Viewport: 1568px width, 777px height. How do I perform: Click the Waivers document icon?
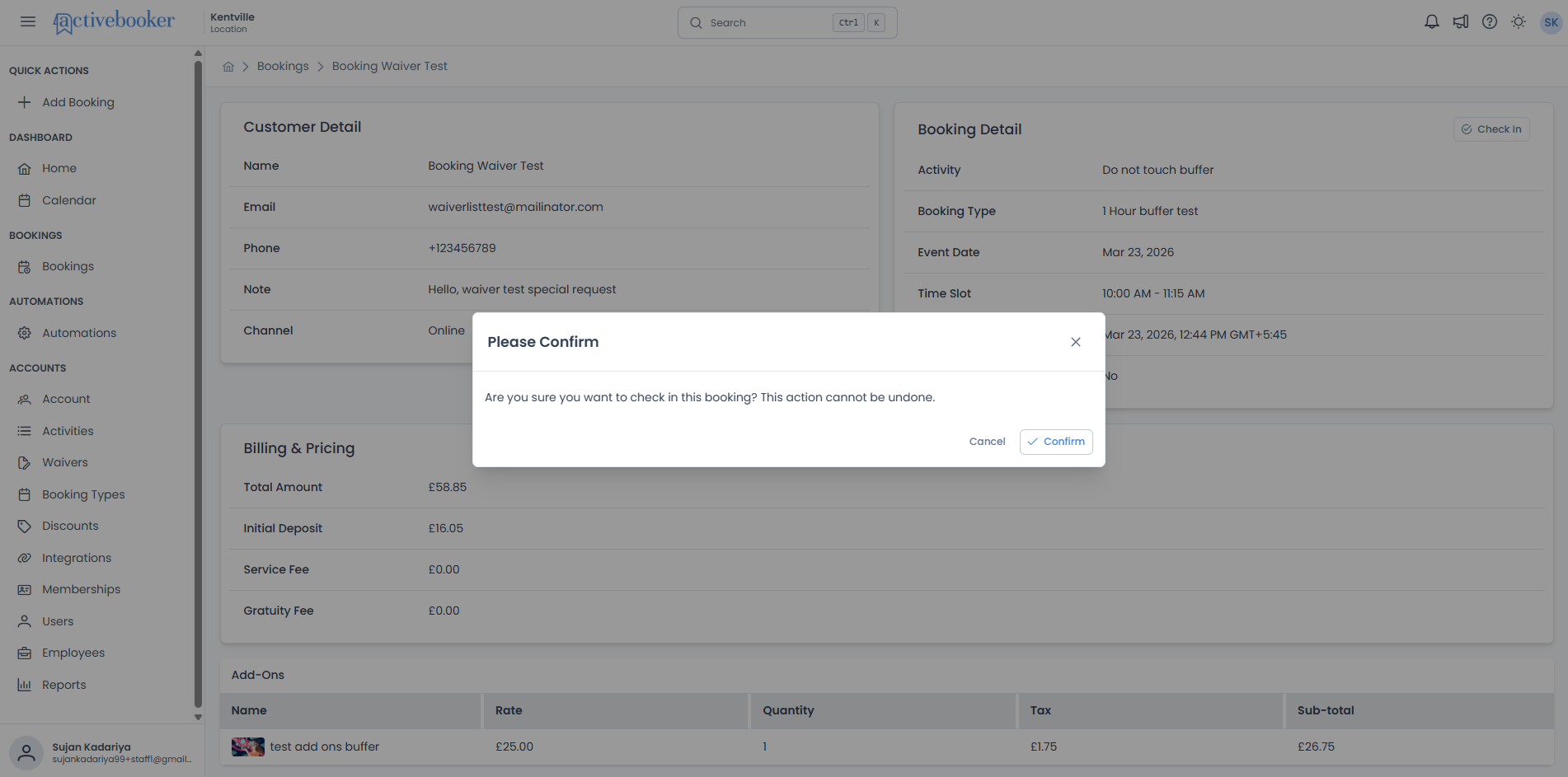coord(25,462)
